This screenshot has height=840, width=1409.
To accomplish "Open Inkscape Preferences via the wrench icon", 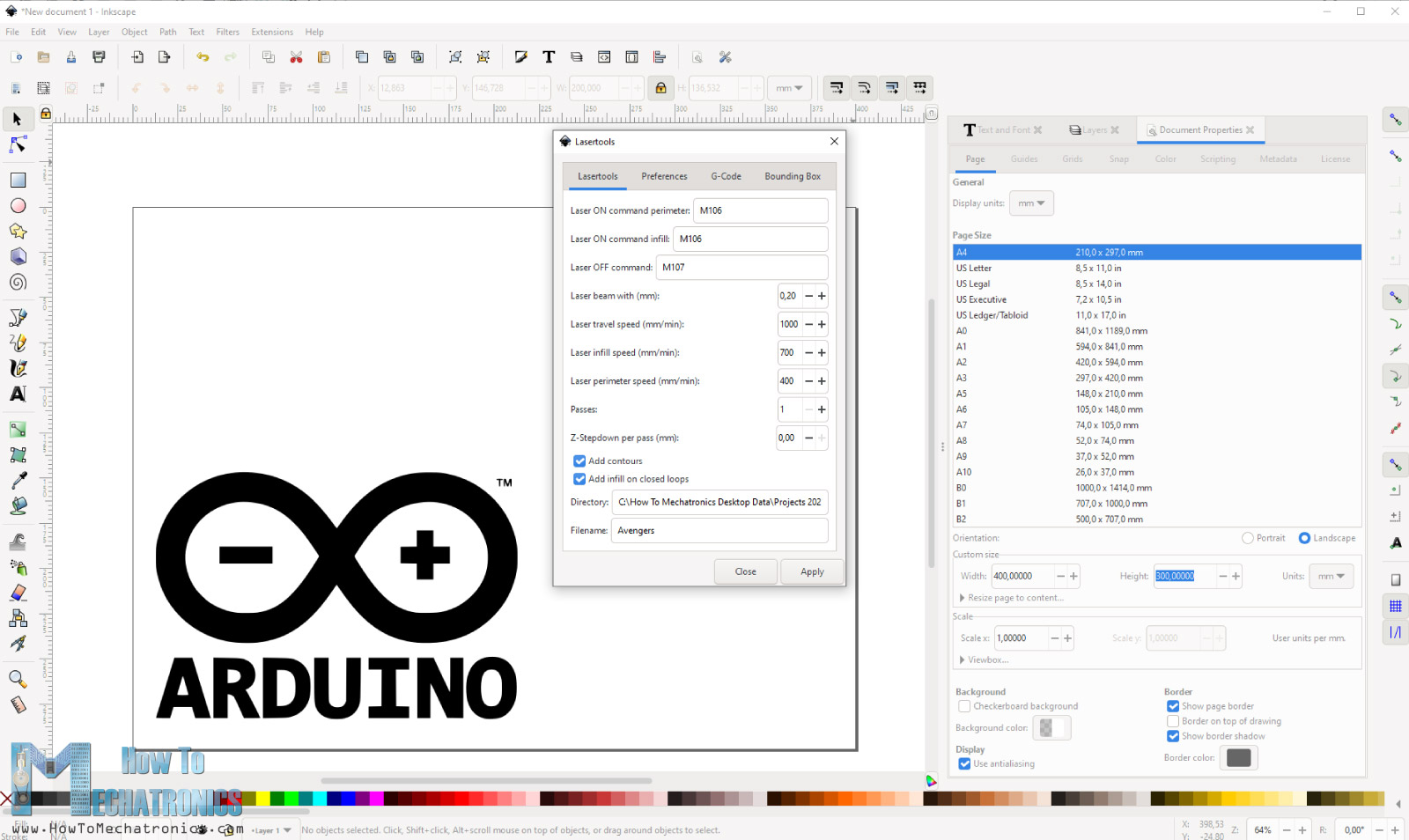I will [725, 56].
